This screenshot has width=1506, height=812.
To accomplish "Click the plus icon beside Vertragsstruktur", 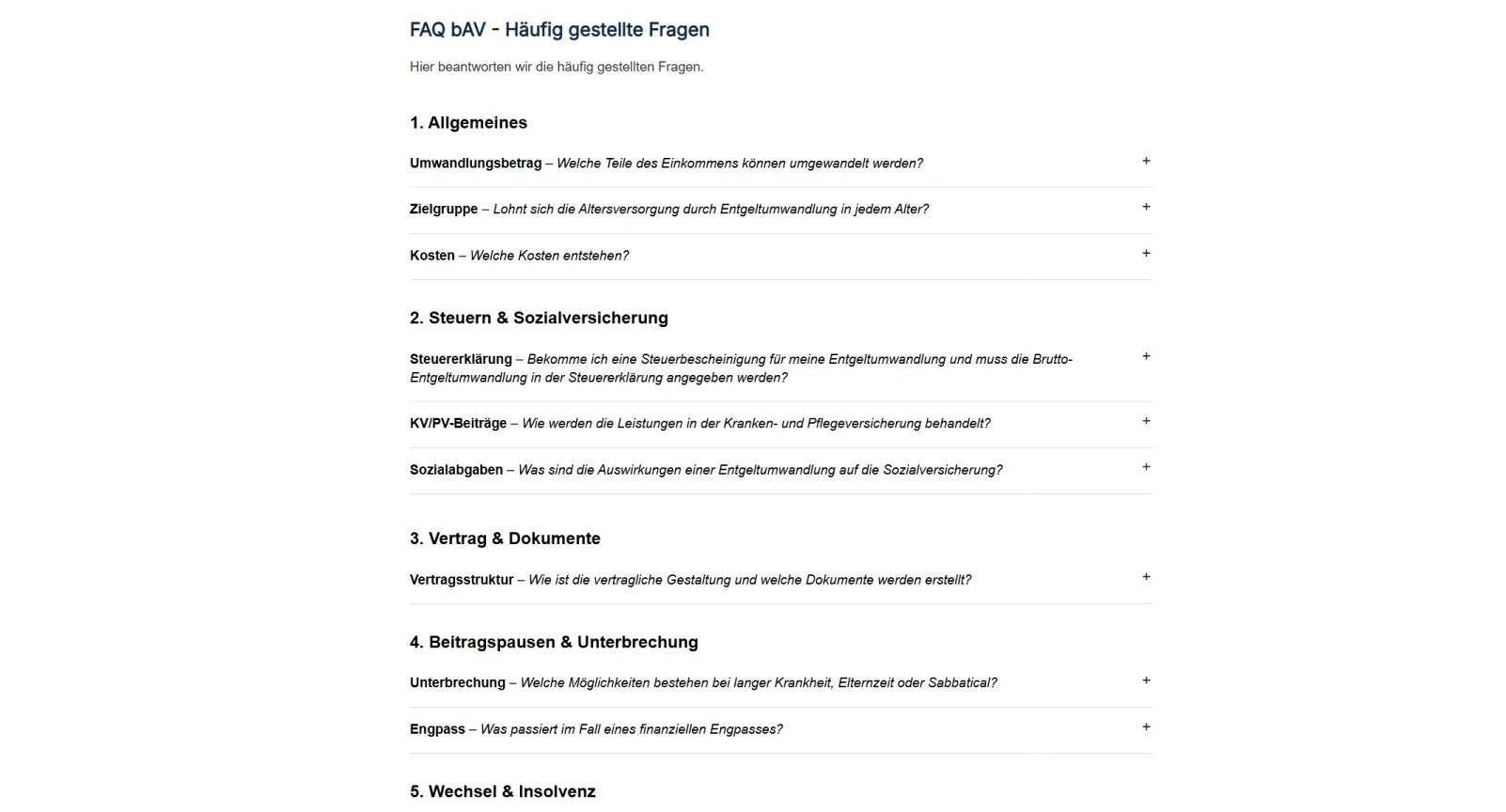I will tap(1146, 578).
